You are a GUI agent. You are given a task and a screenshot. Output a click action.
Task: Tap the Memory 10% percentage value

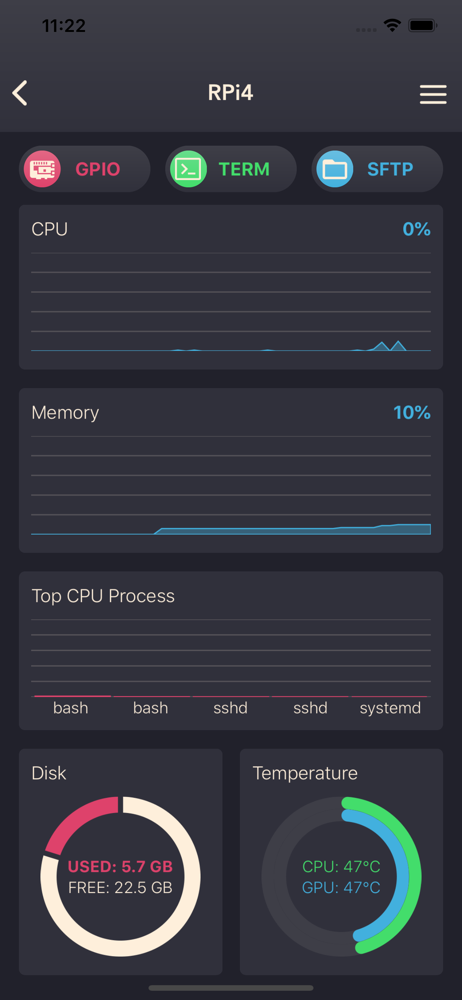(412, 413)
